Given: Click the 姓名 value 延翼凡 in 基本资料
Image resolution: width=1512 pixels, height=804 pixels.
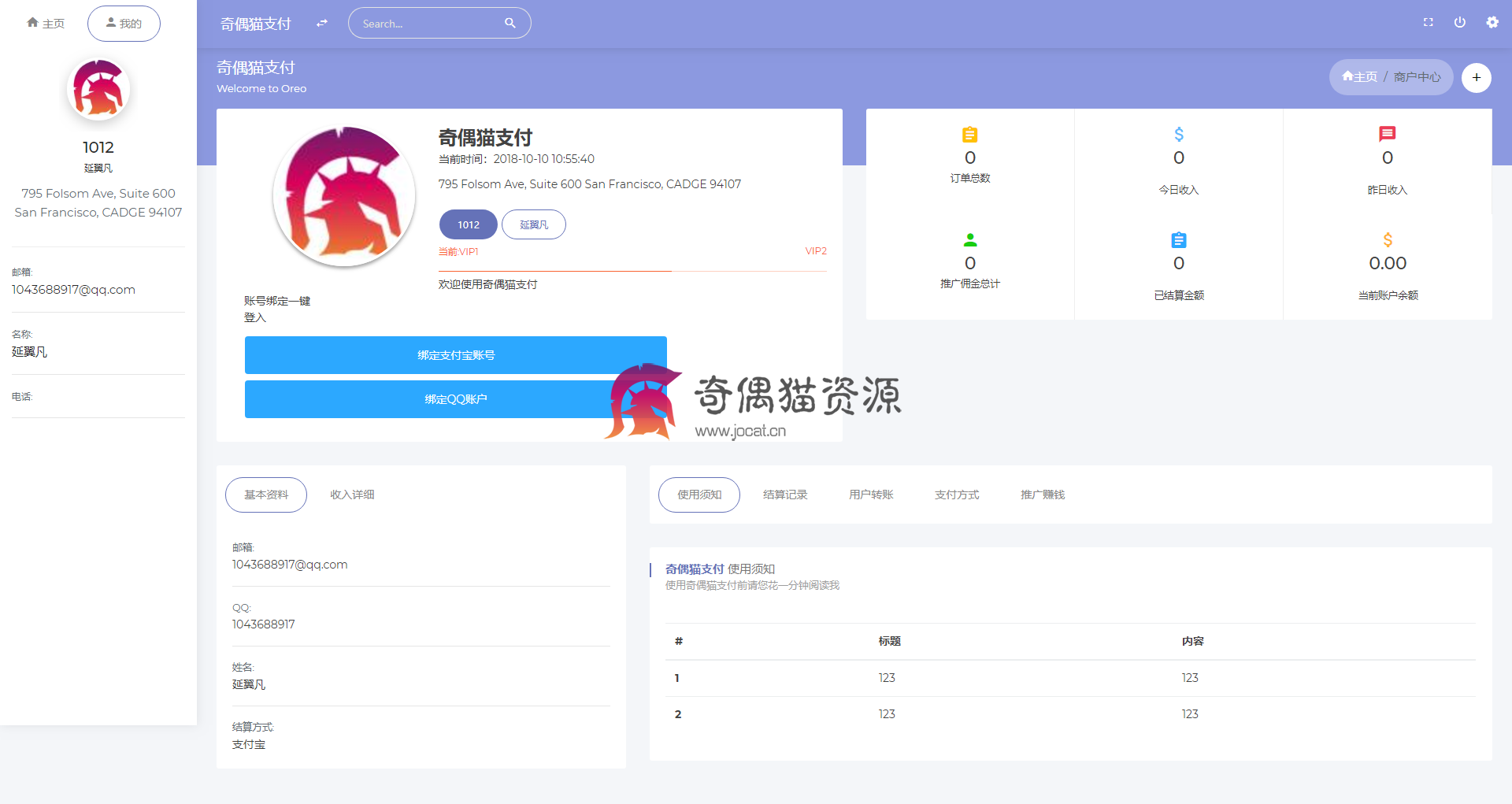Looking at the screenshot, I should pos(249,684).
